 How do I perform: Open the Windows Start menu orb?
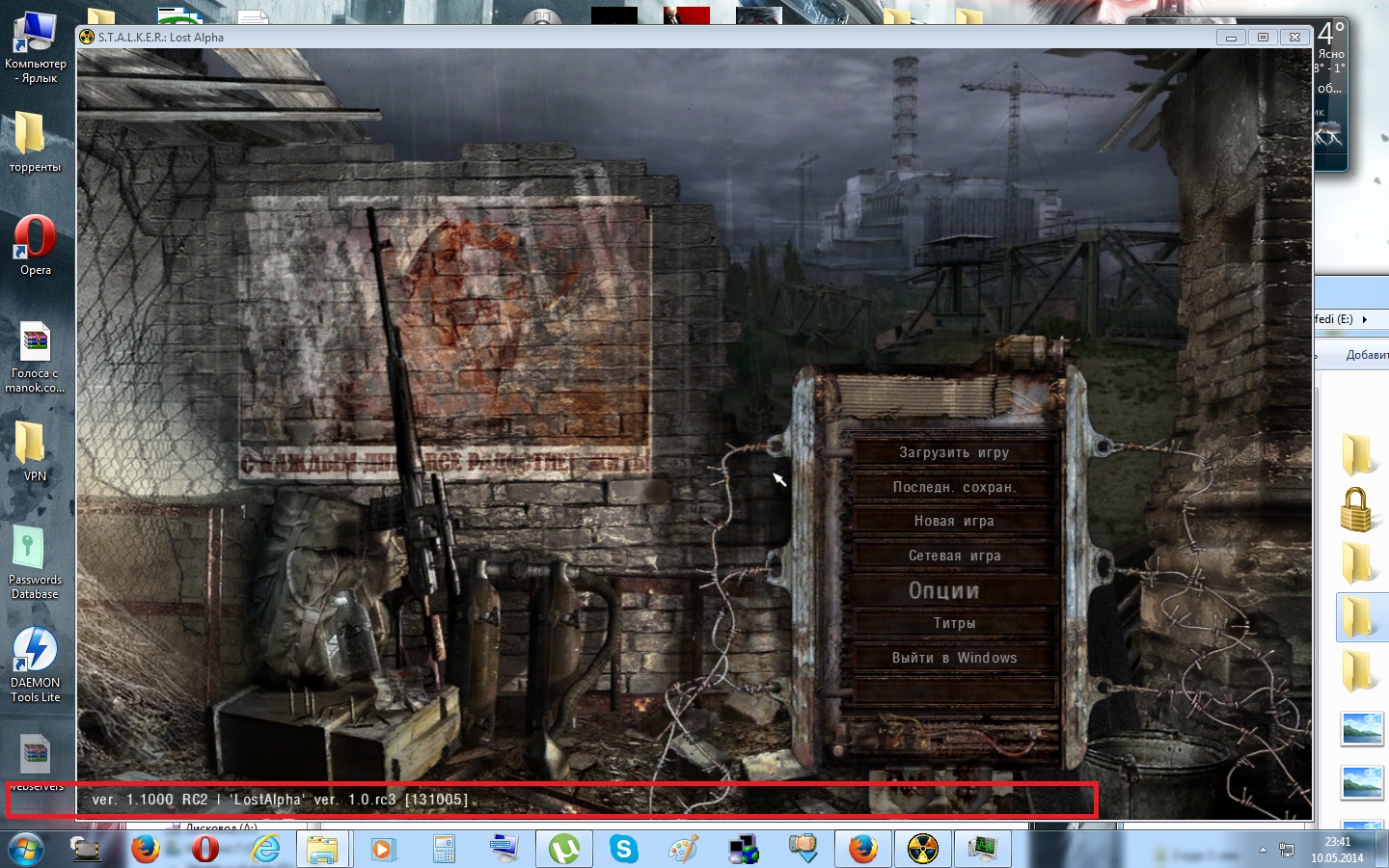[26, 849]
